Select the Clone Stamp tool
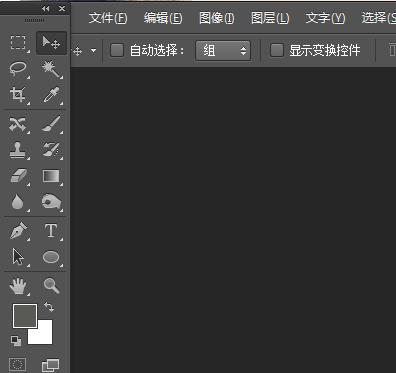 click(17, 150)
